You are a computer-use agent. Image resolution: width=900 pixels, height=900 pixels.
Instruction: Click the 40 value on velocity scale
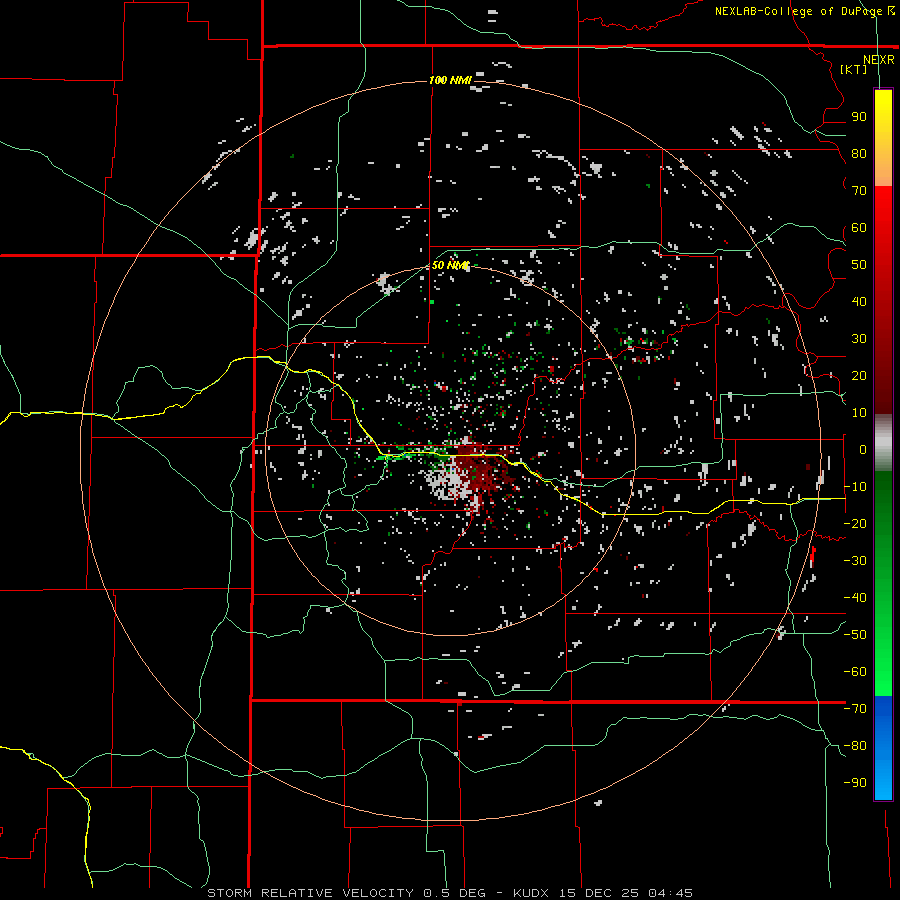859,302
